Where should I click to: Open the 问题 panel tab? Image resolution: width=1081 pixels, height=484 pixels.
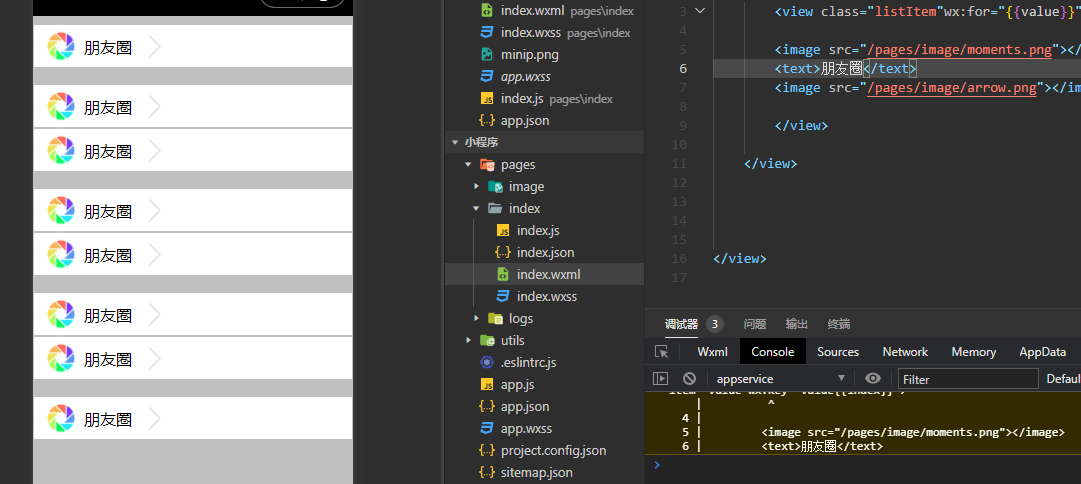(755, 324)
